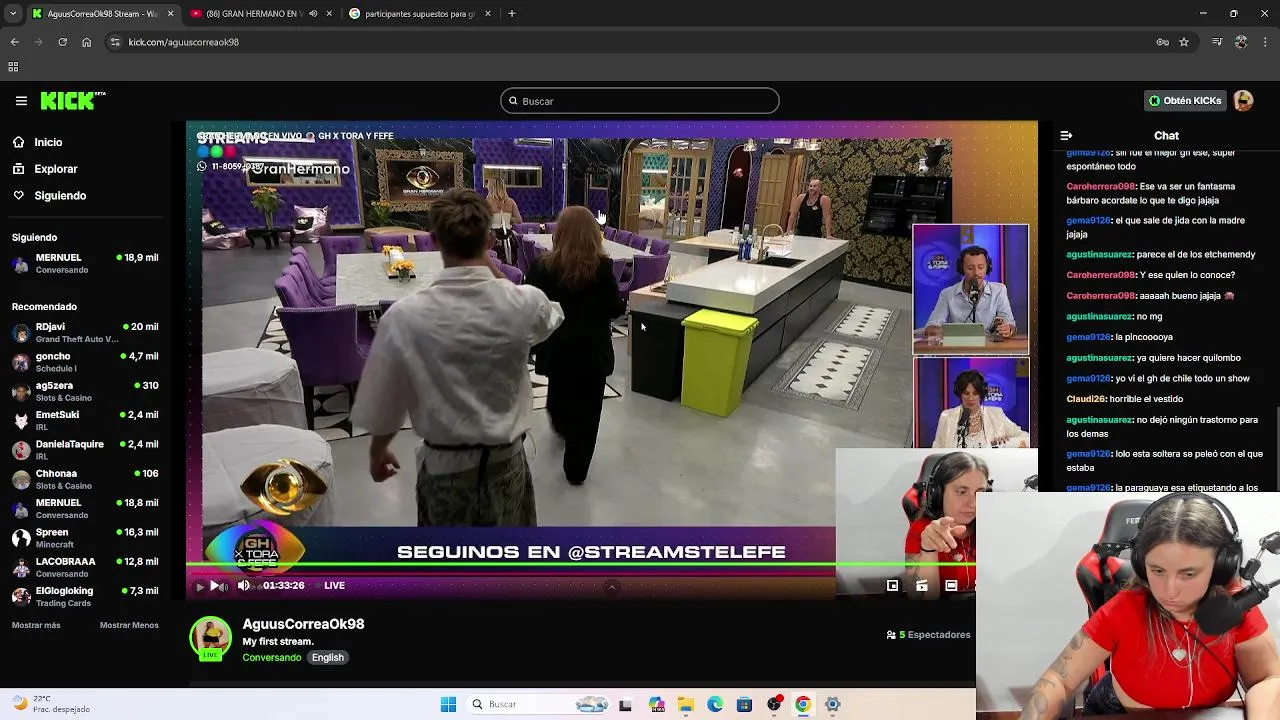This screenshot has width=1280, height=720.
Task: Open the weather widget showing 22°C
Action: (50, 704)
